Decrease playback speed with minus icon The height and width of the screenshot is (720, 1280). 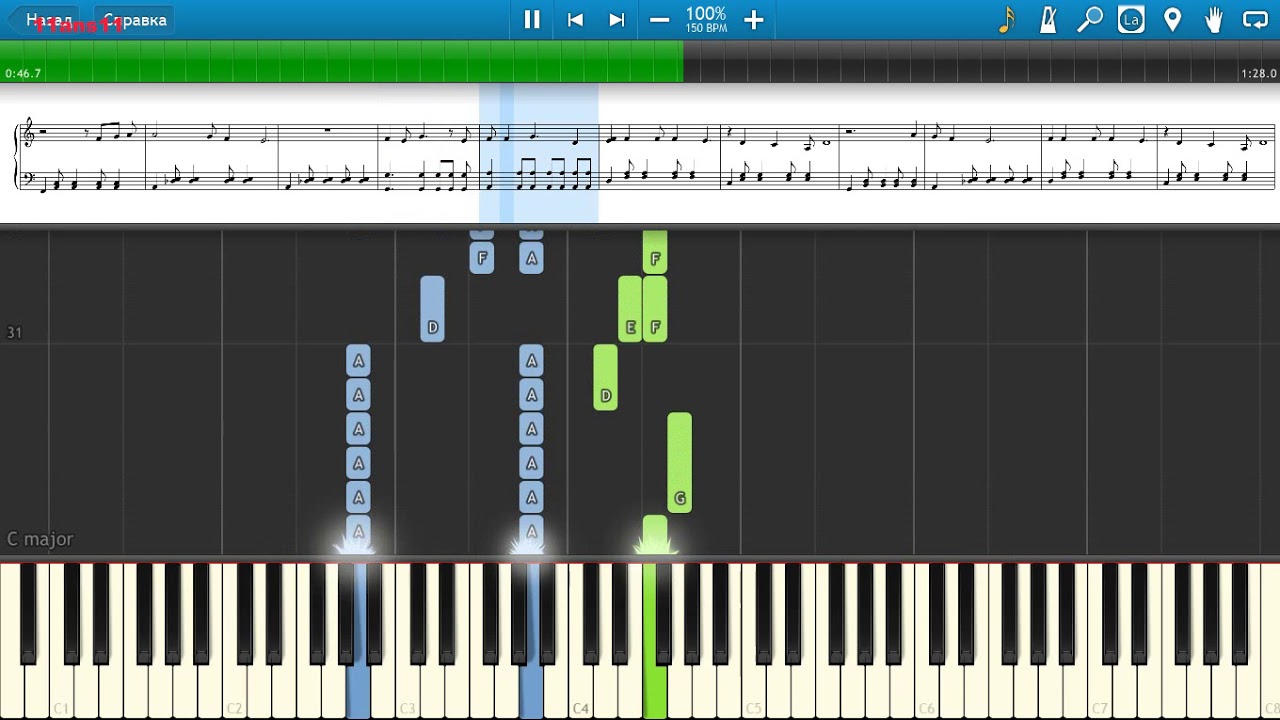pyautogui.click(x=659, y=20)
